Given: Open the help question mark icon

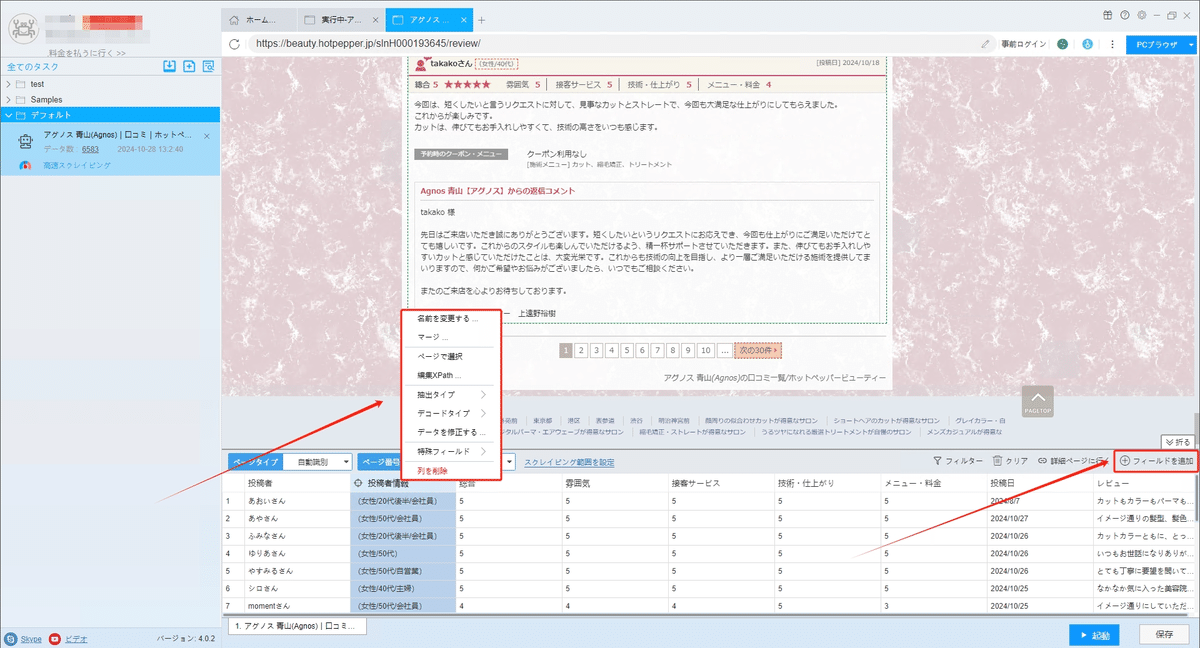Looking at the screenshot, I should [x=1125, y=15].
